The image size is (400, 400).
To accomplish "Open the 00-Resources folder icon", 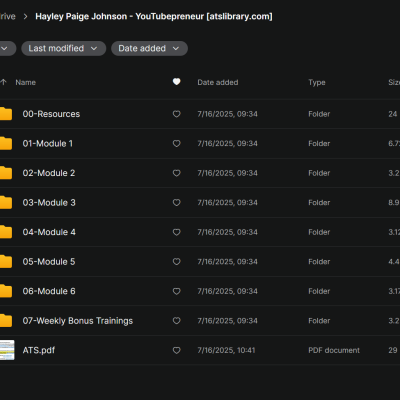I will [x=6, y=114].
